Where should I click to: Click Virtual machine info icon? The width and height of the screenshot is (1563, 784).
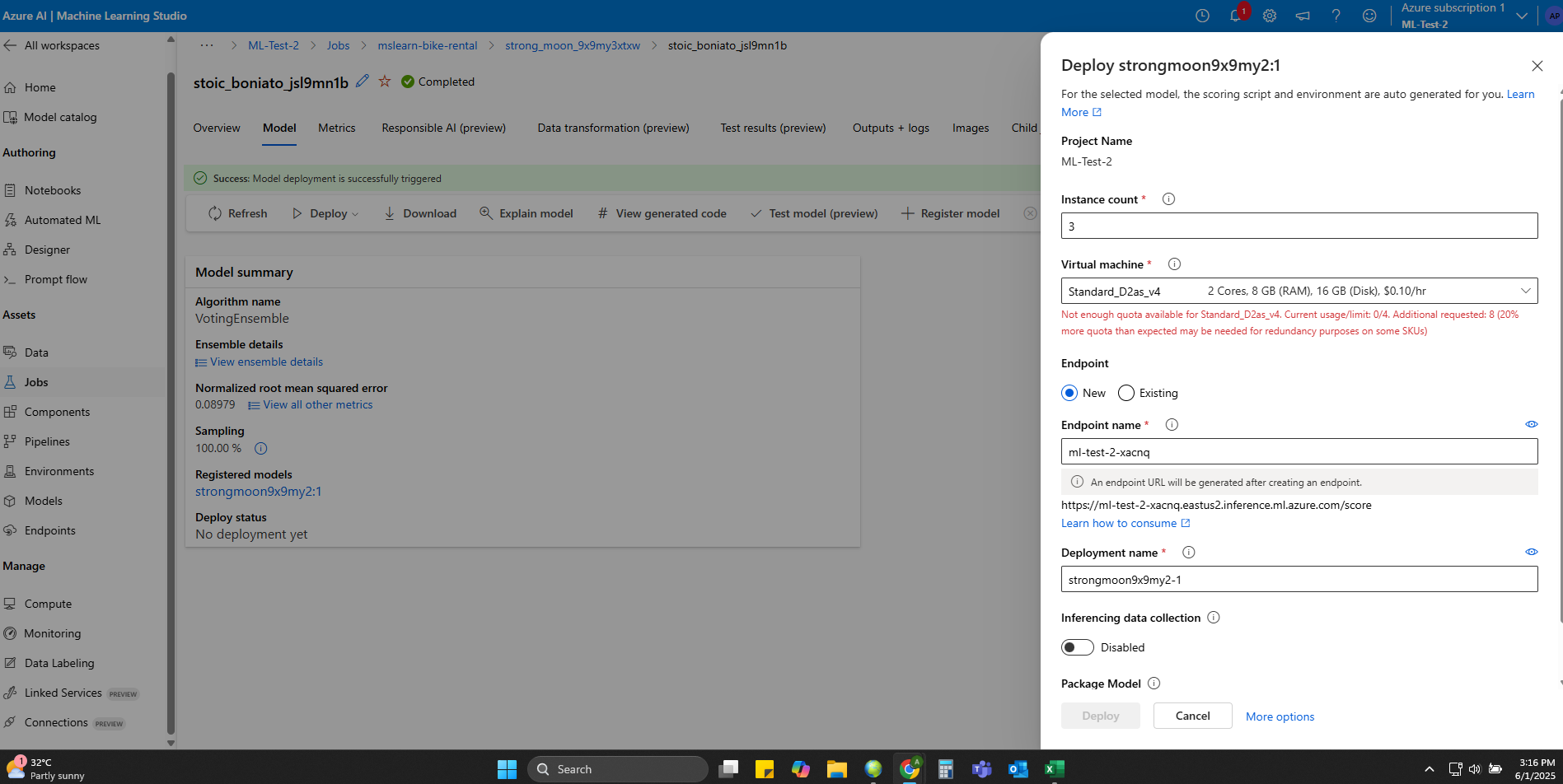coord(1175,264)
